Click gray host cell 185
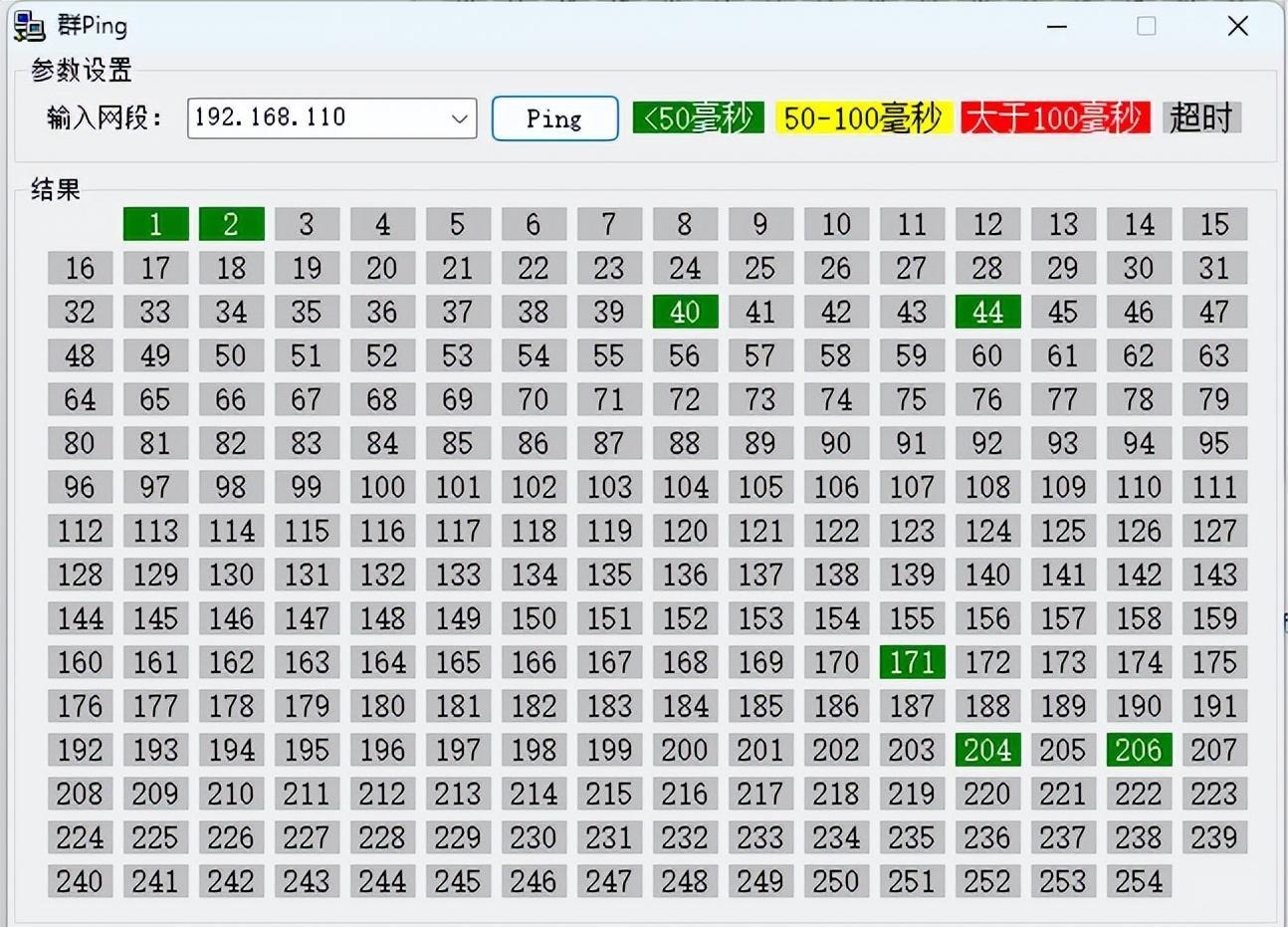 (x=761, y=706)
